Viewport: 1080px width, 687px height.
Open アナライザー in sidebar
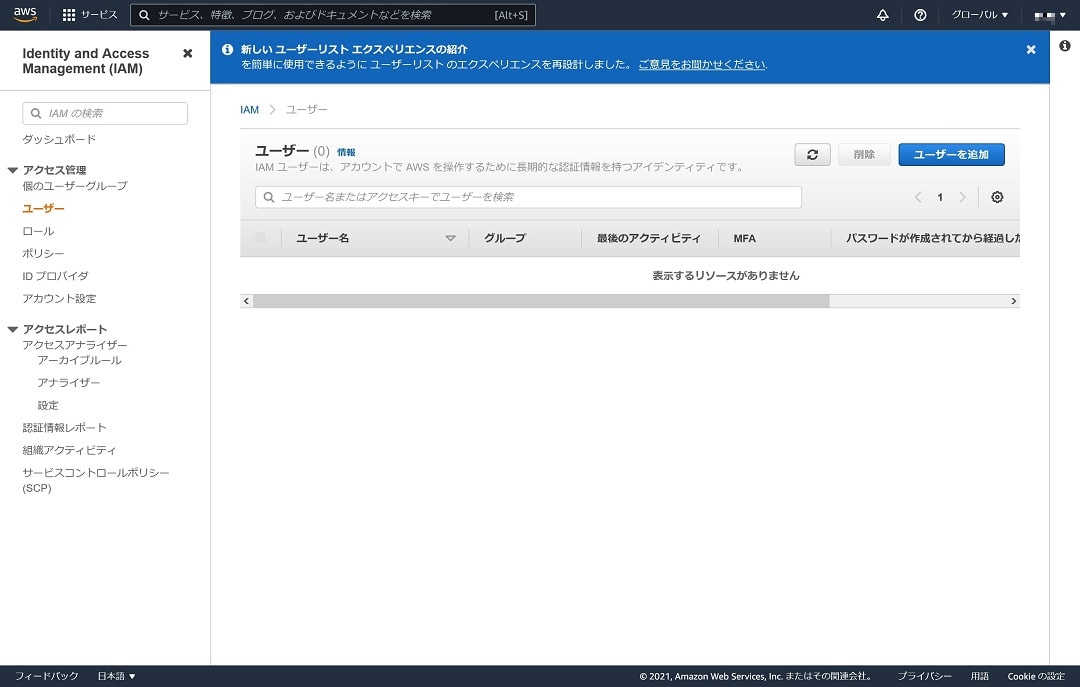pyautogui.click(x=69, y=382)
